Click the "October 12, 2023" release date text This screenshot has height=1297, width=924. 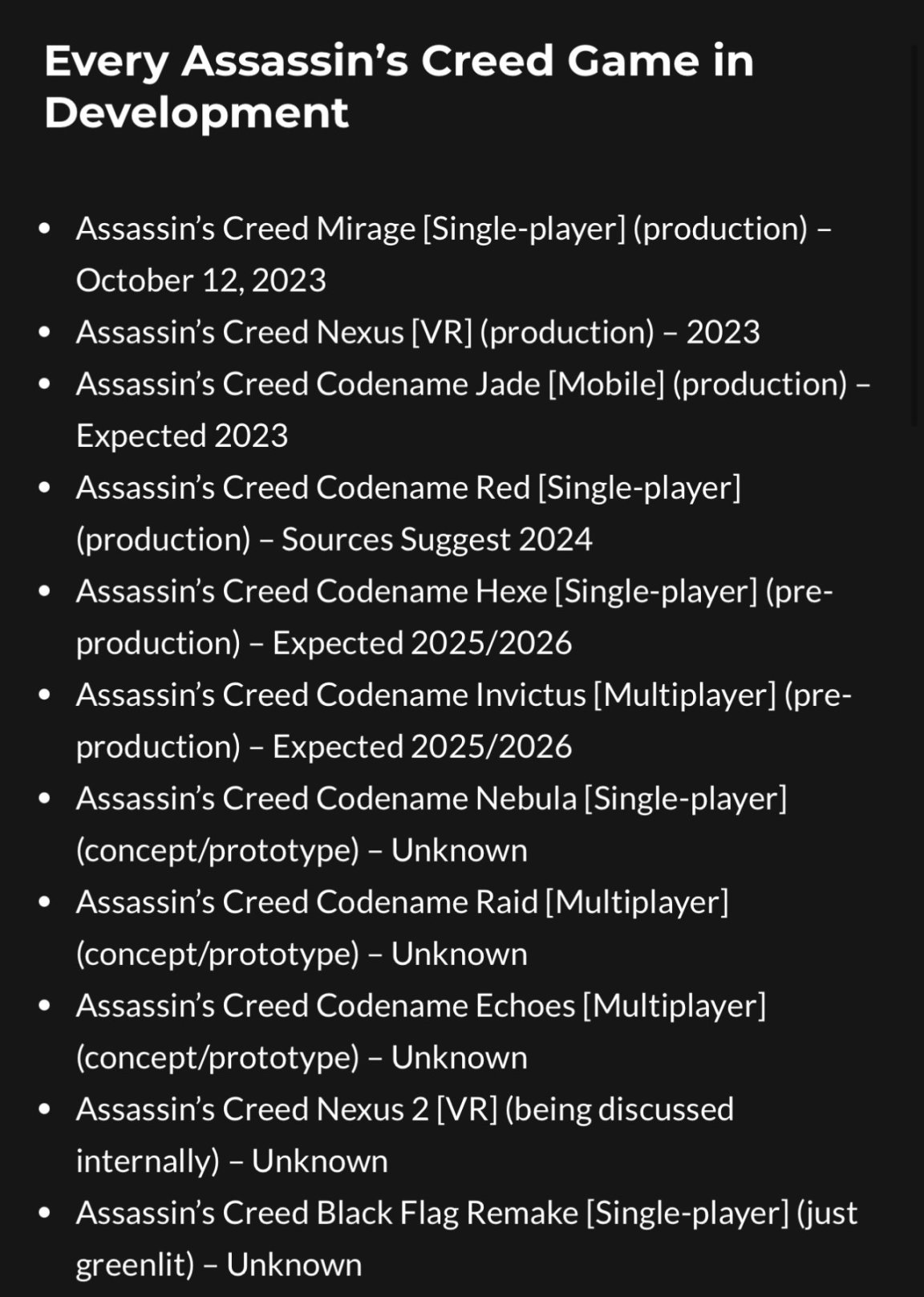click(x=201, y=281)
